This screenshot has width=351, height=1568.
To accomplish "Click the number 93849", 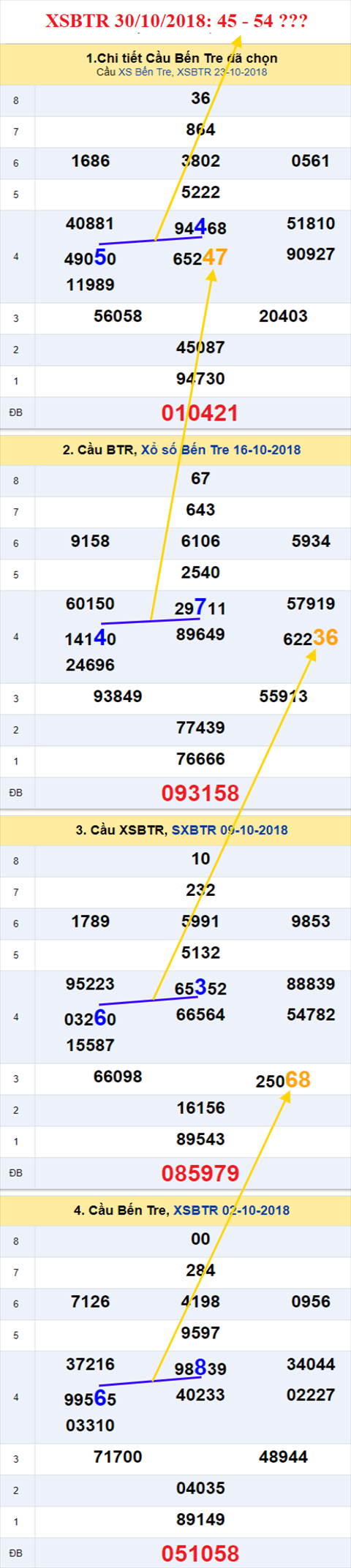I will click(118, 697).
